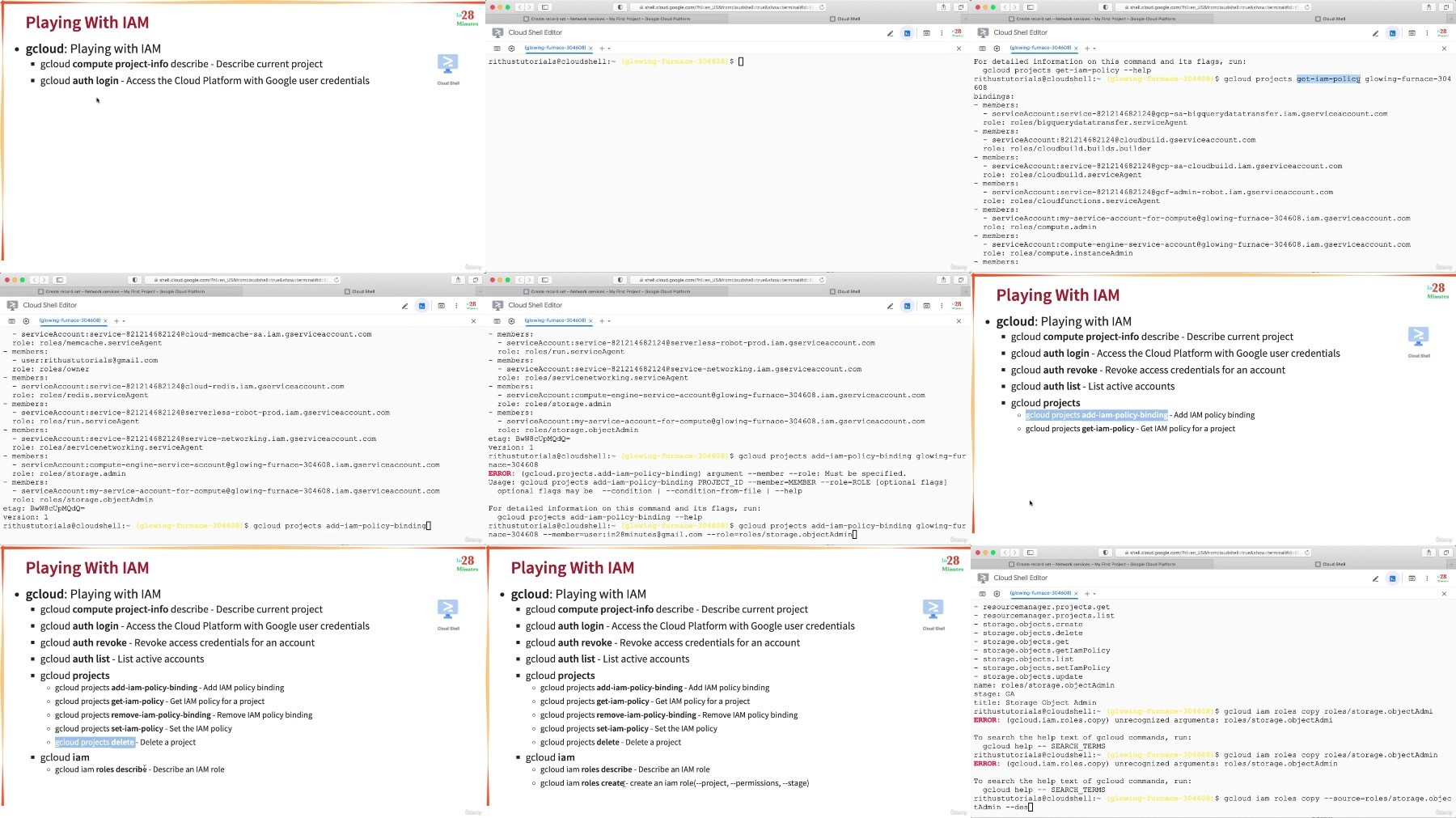Click share icon in the add-iam-policy-binding error frame
Viewport: 1456px width, 818px height.
point(943,280)
